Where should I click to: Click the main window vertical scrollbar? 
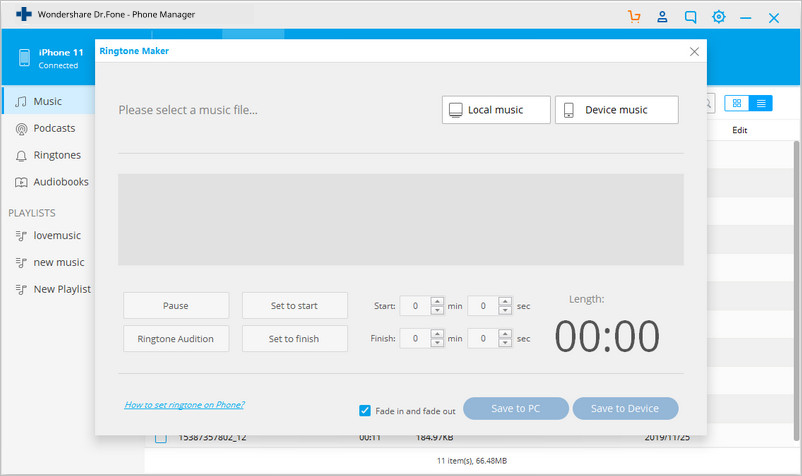pos(796,290)
